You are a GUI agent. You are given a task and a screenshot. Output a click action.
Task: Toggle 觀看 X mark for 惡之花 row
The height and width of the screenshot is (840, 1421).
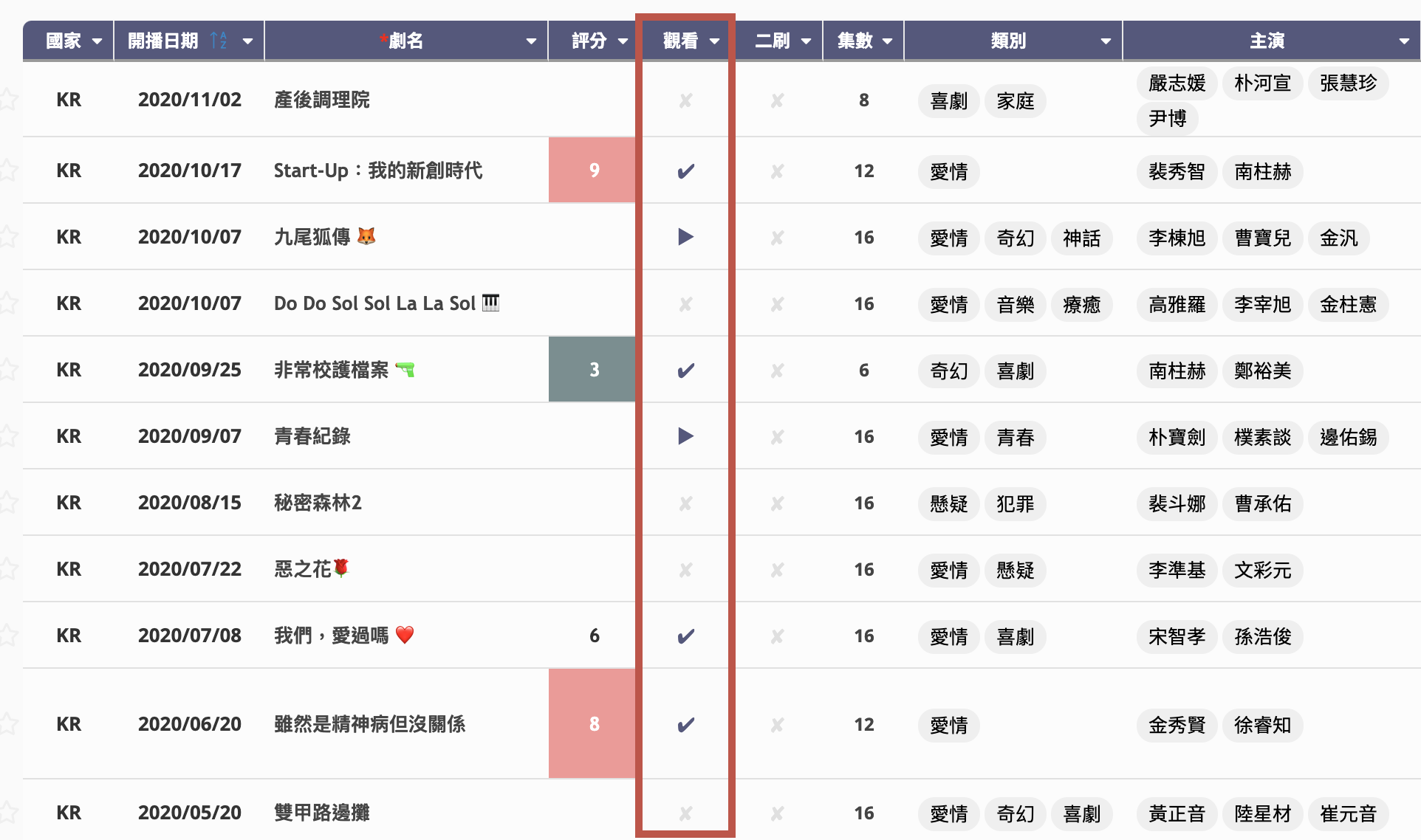click(x=686, y=570)
